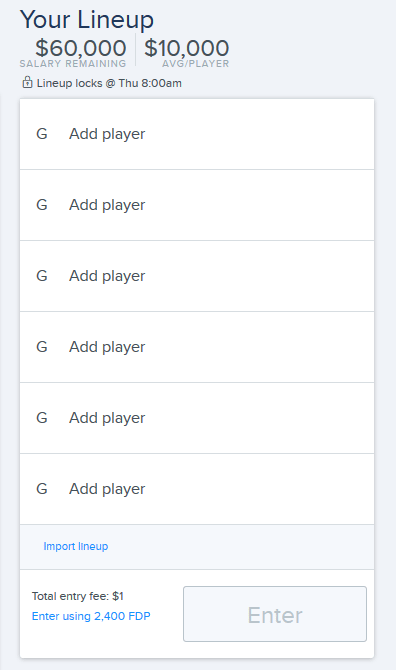This screenshot has height=670, width=396.
Task: Select the G position label in the second row
Action: pos(42,205)
